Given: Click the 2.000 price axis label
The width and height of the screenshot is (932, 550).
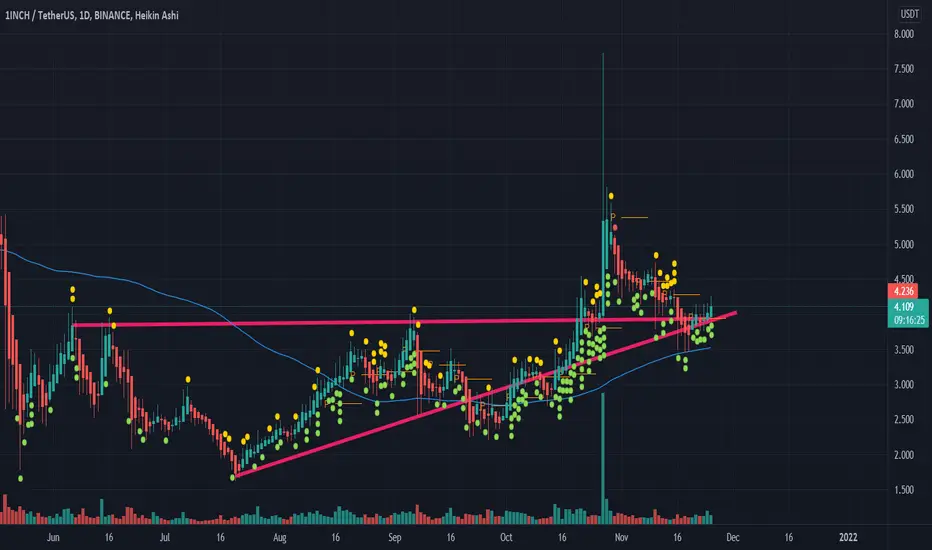Looking at the screenshot, I should click(x=903, y=455).
